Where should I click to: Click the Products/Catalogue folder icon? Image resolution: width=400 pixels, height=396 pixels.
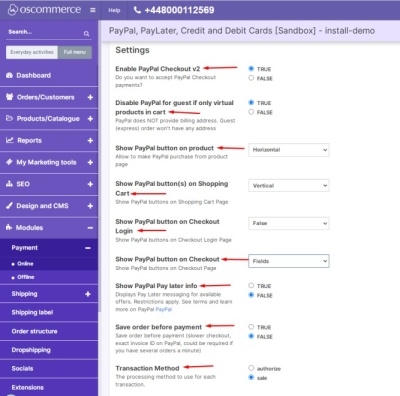[x=10, y=118]
